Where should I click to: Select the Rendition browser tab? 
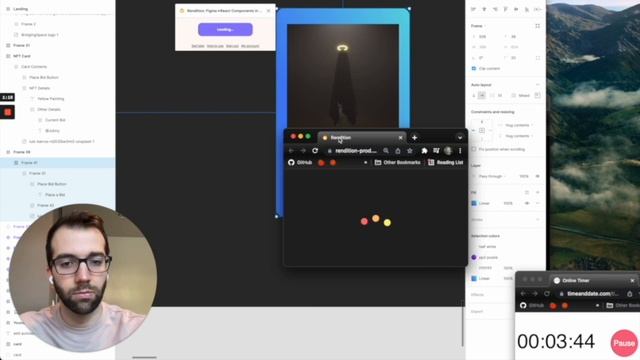pos(362,138)
